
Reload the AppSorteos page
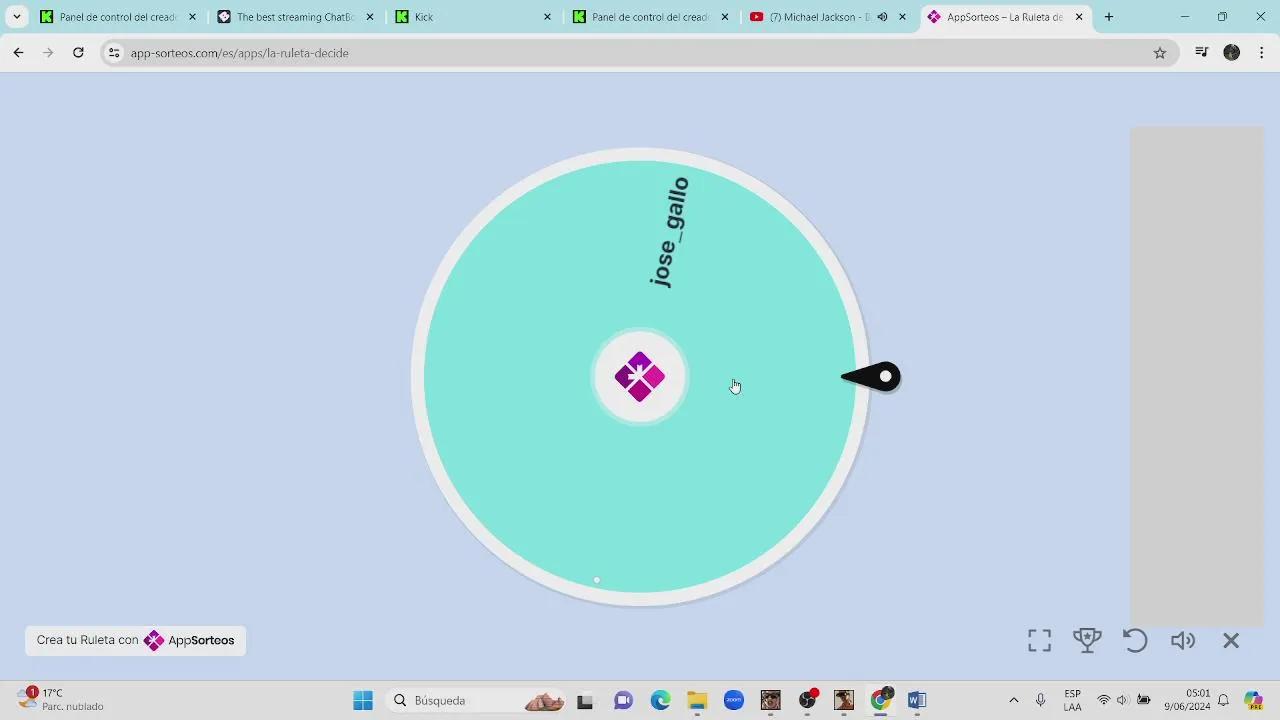[78, 53]
